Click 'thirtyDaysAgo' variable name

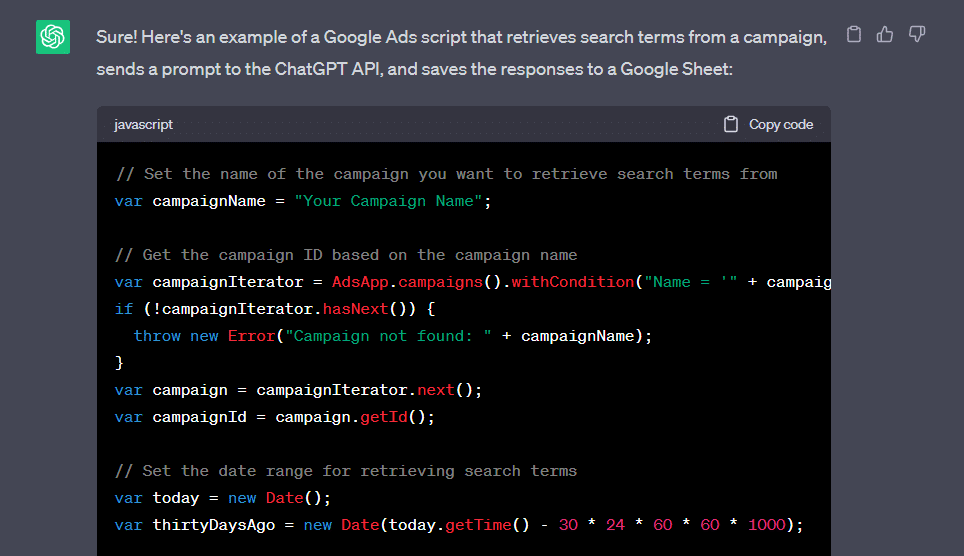(x=214, y=525)
